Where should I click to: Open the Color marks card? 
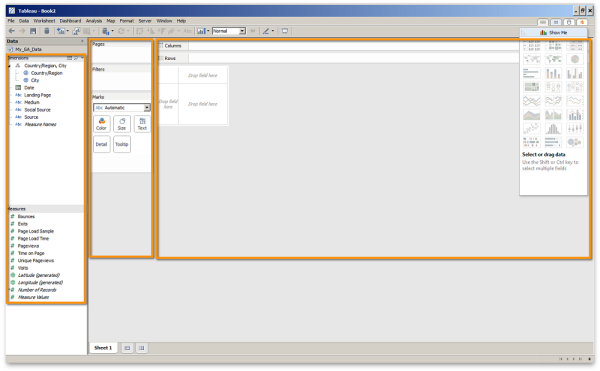pos(101,124)
